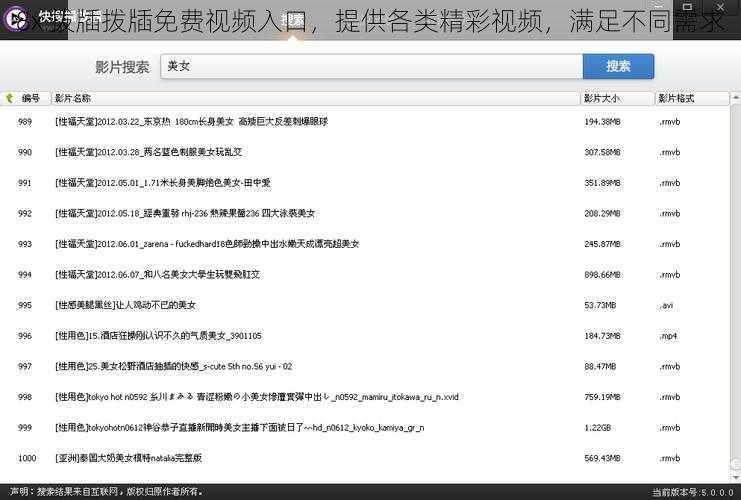Click the .rmvb format cell in row 1000

(670, 458)
